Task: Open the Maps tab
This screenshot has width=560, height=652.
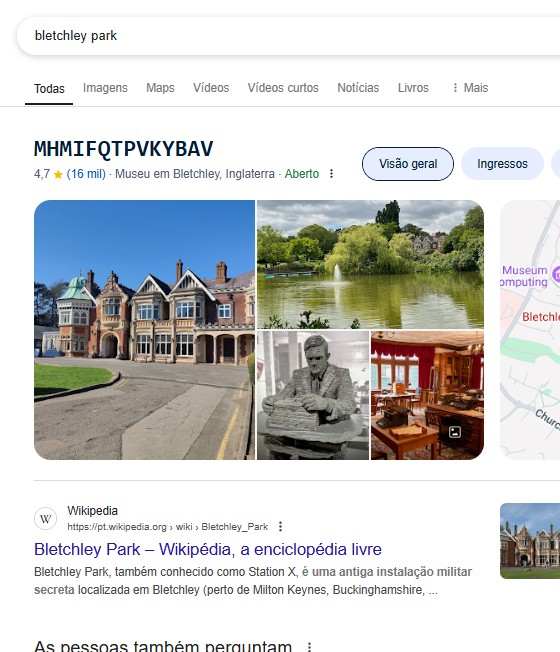Action: coord(160,88)
